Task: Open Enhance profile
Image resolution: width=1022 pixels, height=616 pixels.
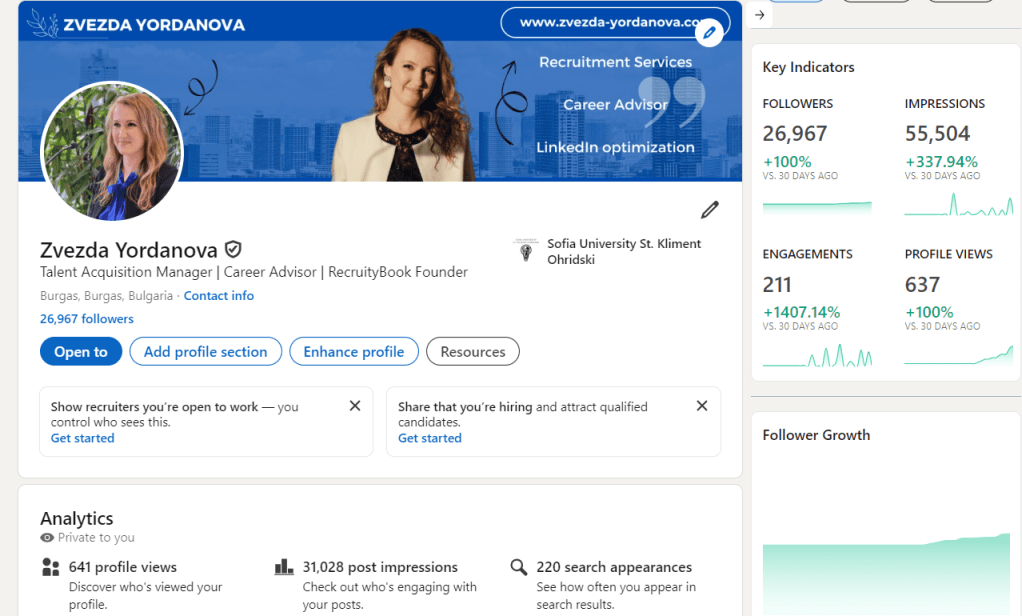Action: (353, 351)
